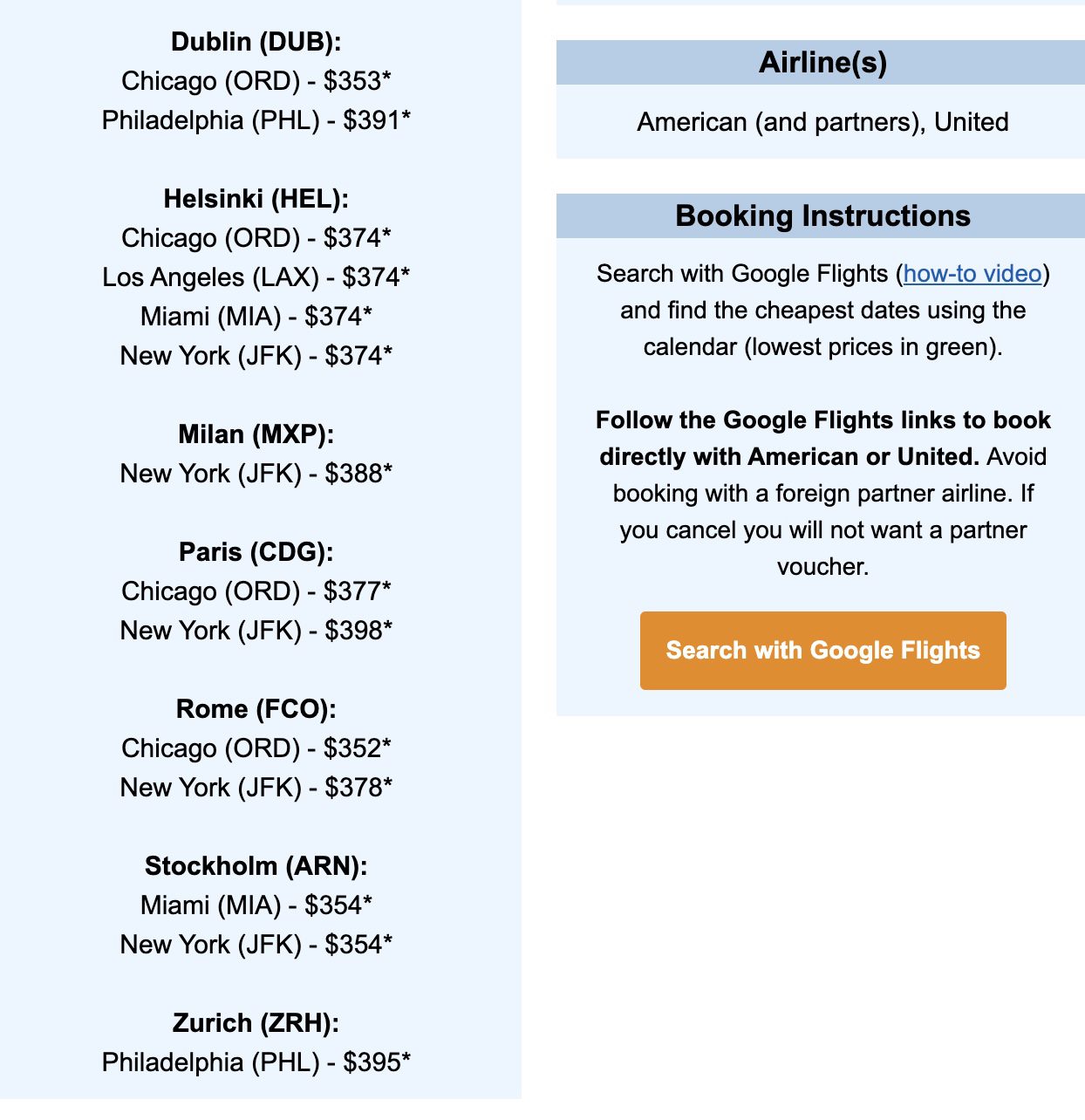Select the Miami (MIA) $354 Stockholm fare
The image size is (1085, 1120).
click(x=258, y=905)
